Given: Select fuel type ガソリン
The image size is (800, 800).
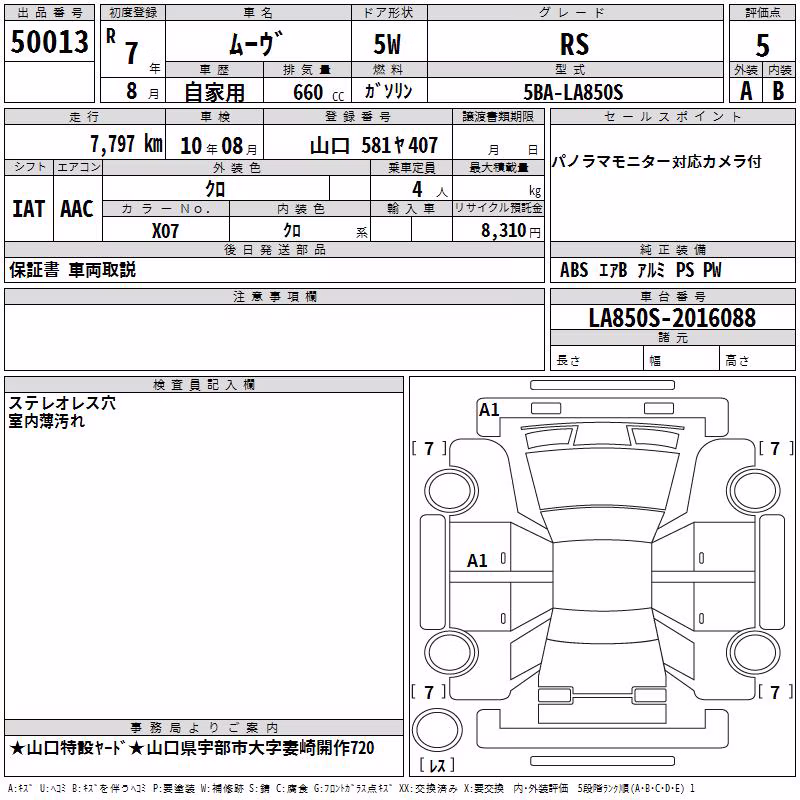Looking at the screenshot, I should [x=388, y=91].
